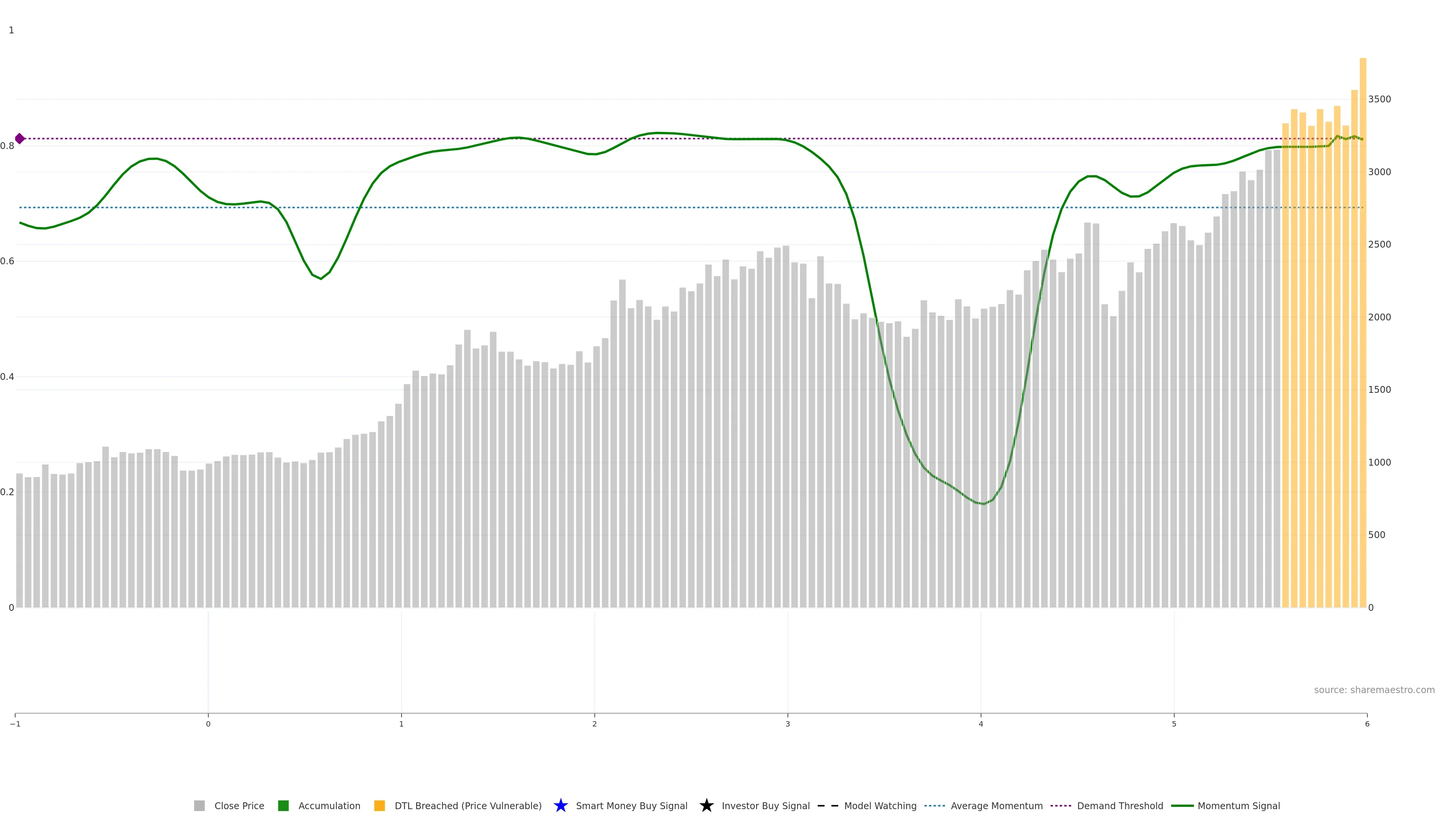
Task: Click the dashed Model Watching legend line
Action: (827, 805)
